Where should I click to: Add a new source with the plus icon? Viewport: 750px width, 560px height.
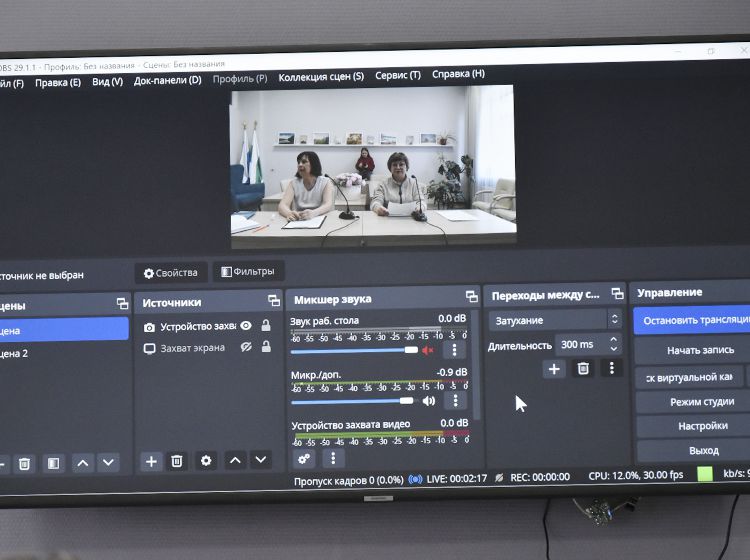[151, 461]
